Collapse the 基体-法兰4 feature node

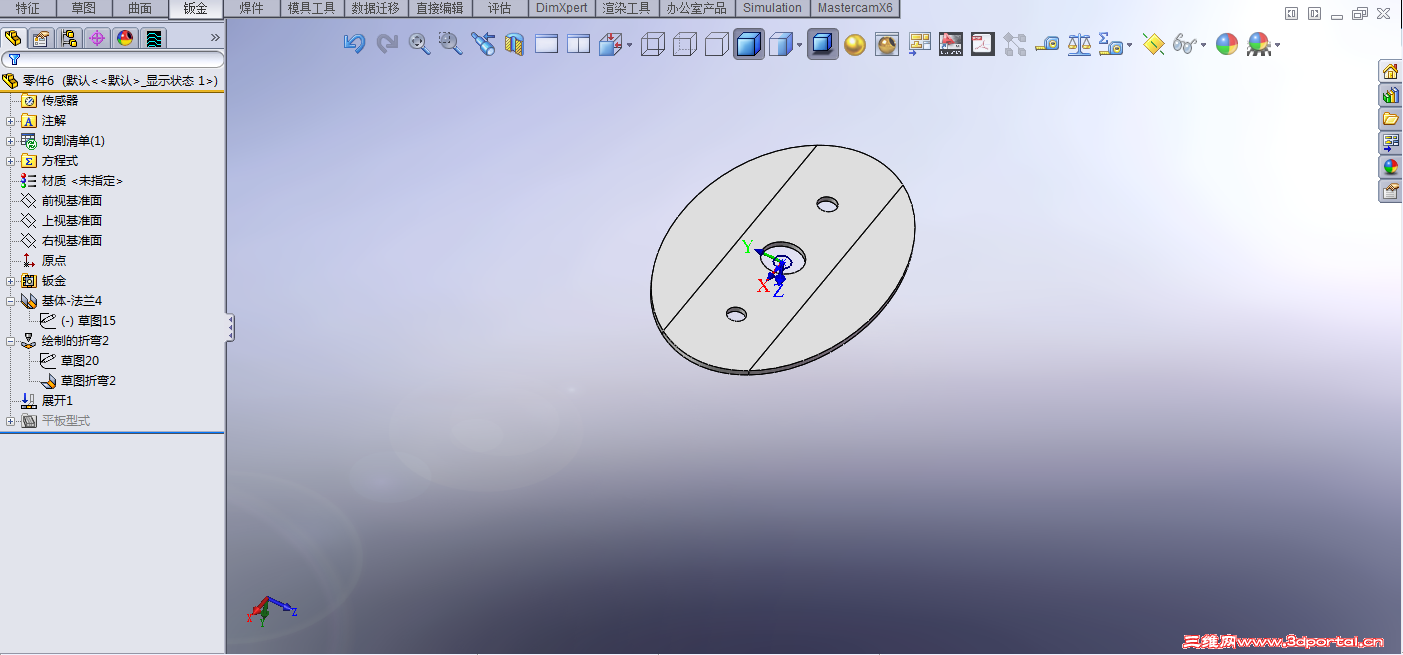(x=11, y=301)
